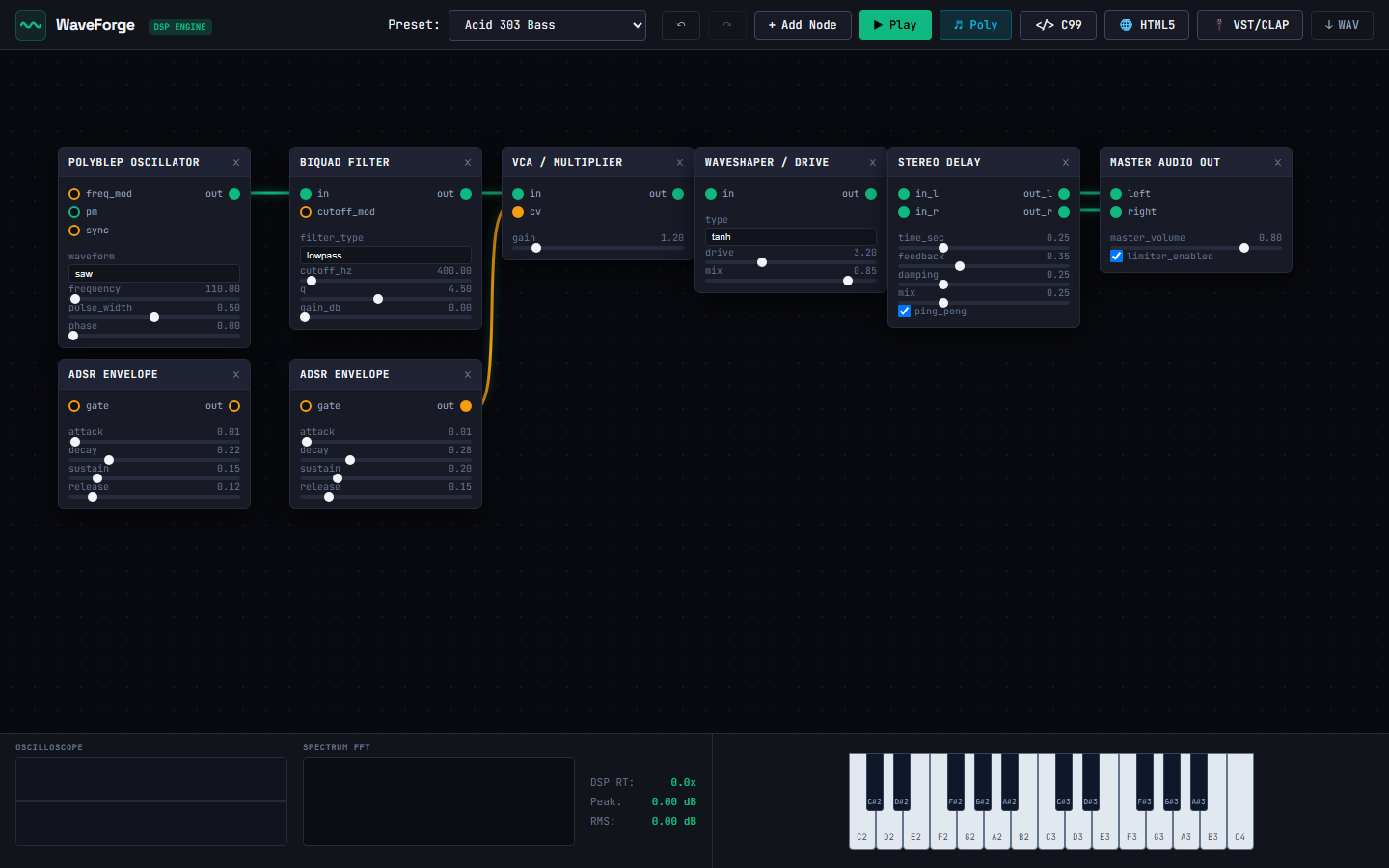The height and width of the screenshot is (868, 1389).
Task: Adjust the Stereo Delay feedback slider
Action: [984, 266]
